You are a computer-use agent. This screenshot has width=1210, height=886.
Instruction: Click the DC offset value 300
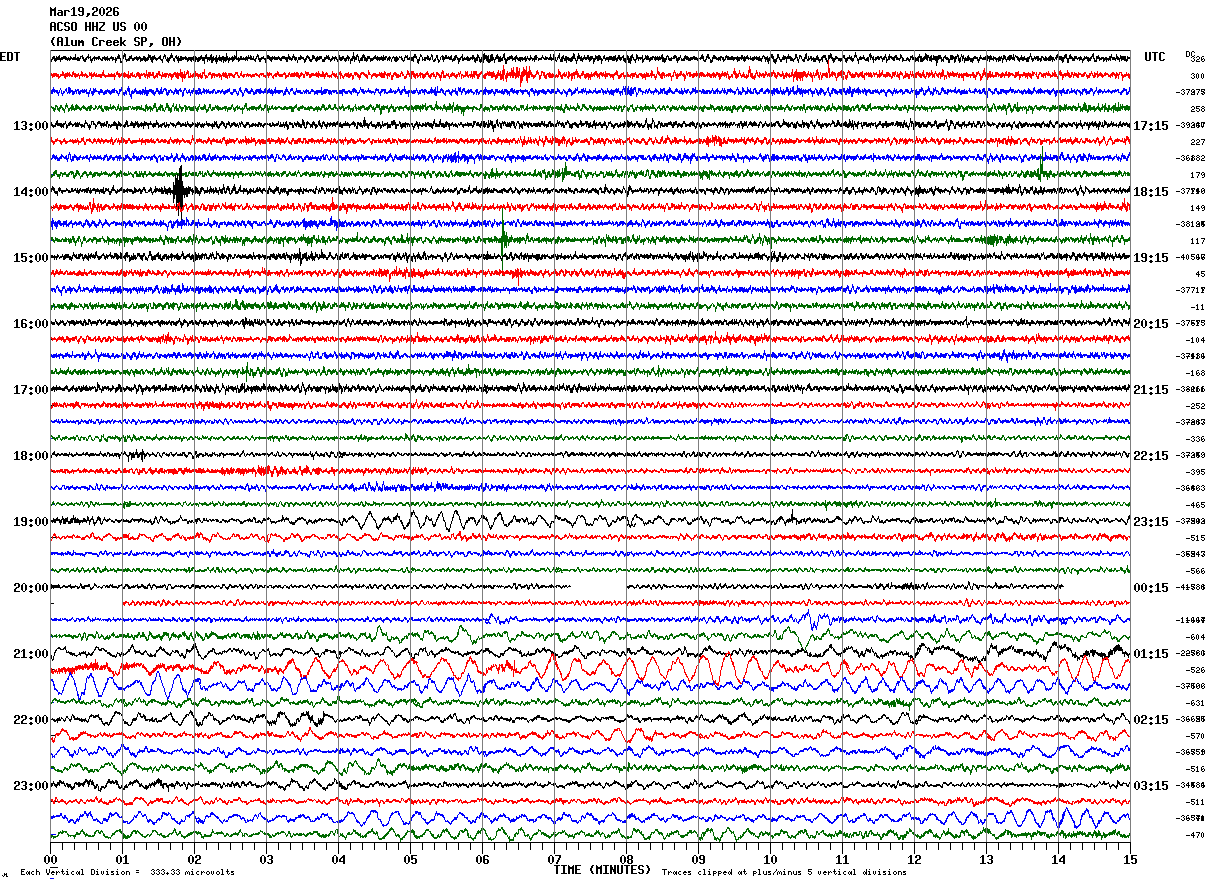[x=1197, y=76]
